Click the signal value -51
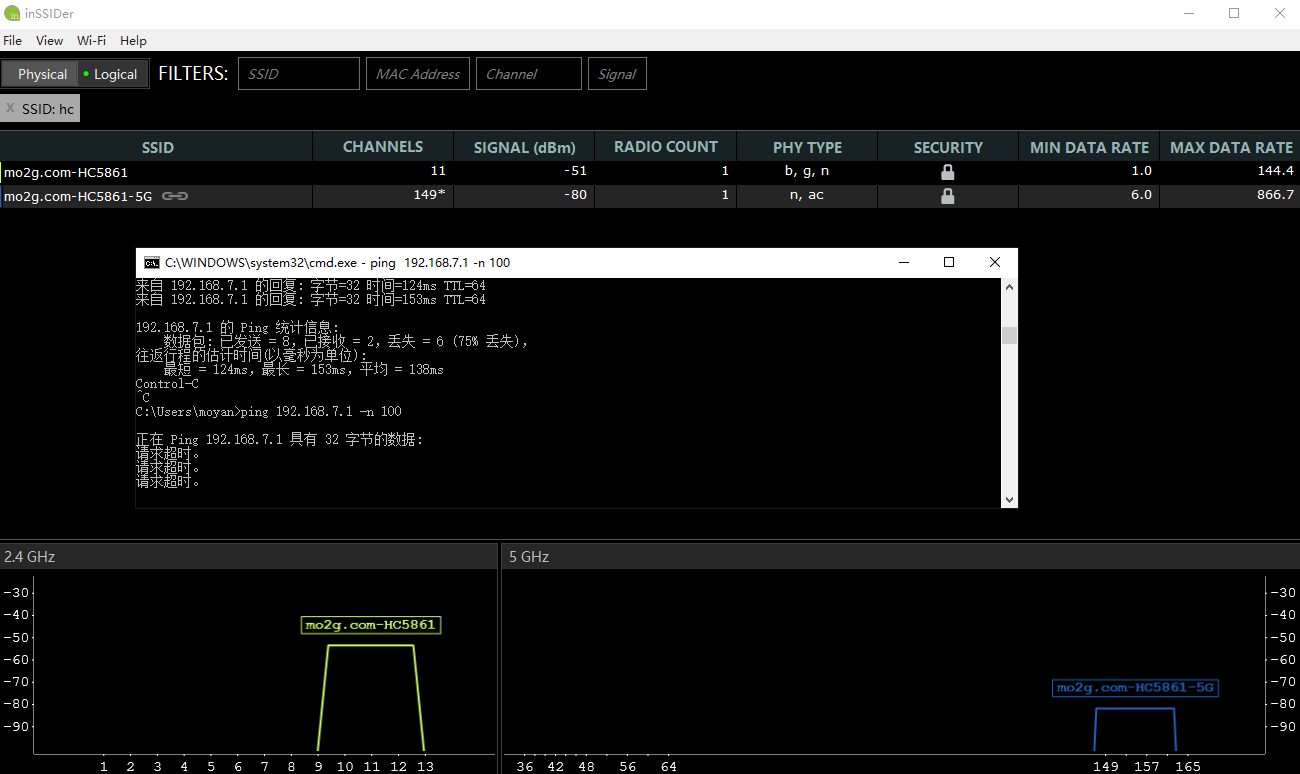 [x=575, y=171]
